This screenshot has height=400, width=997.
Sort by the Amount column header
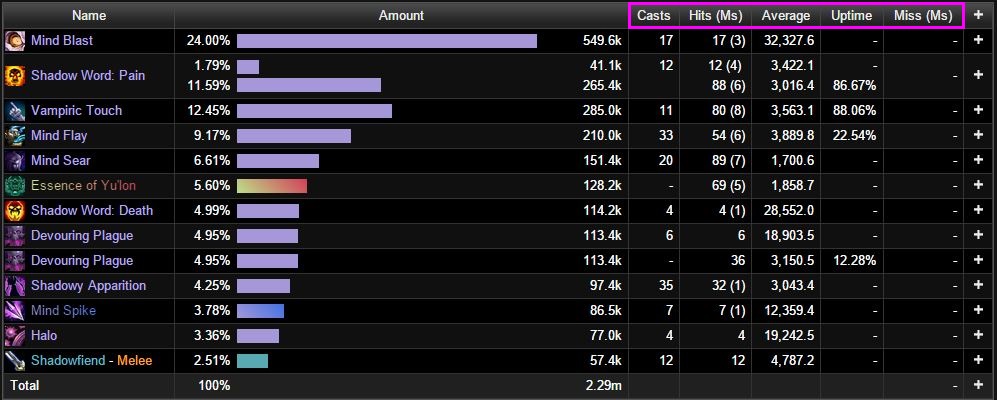click(x=401, y=15)
